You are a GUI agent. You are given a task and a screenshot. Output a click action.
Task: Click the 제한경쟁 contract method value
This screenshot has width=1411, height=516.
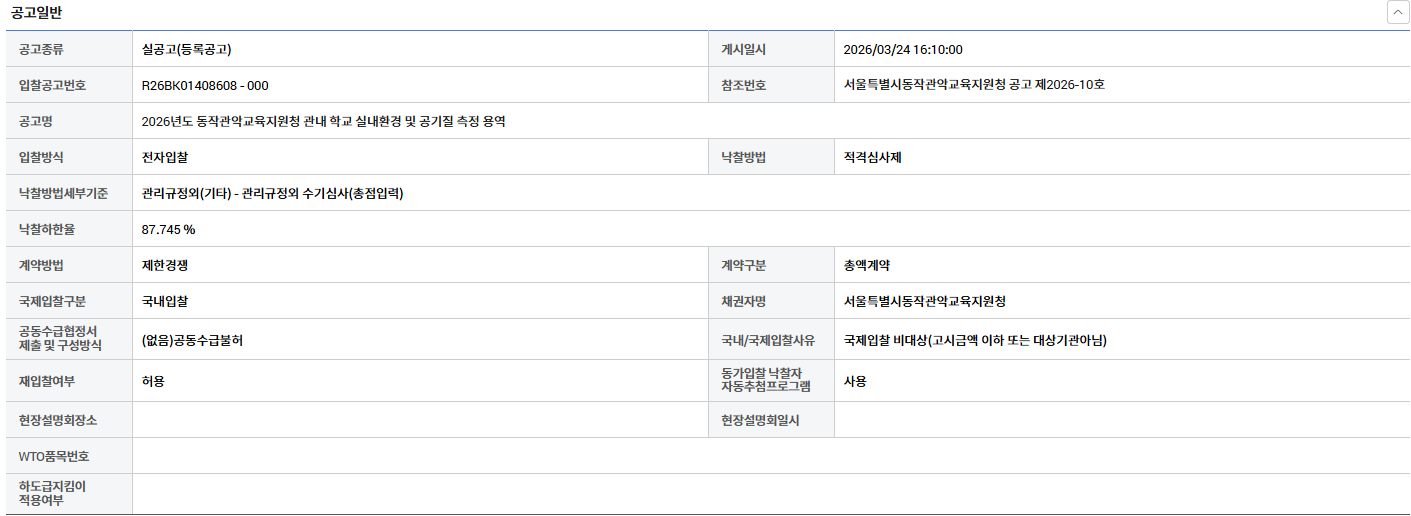(166, 265)
